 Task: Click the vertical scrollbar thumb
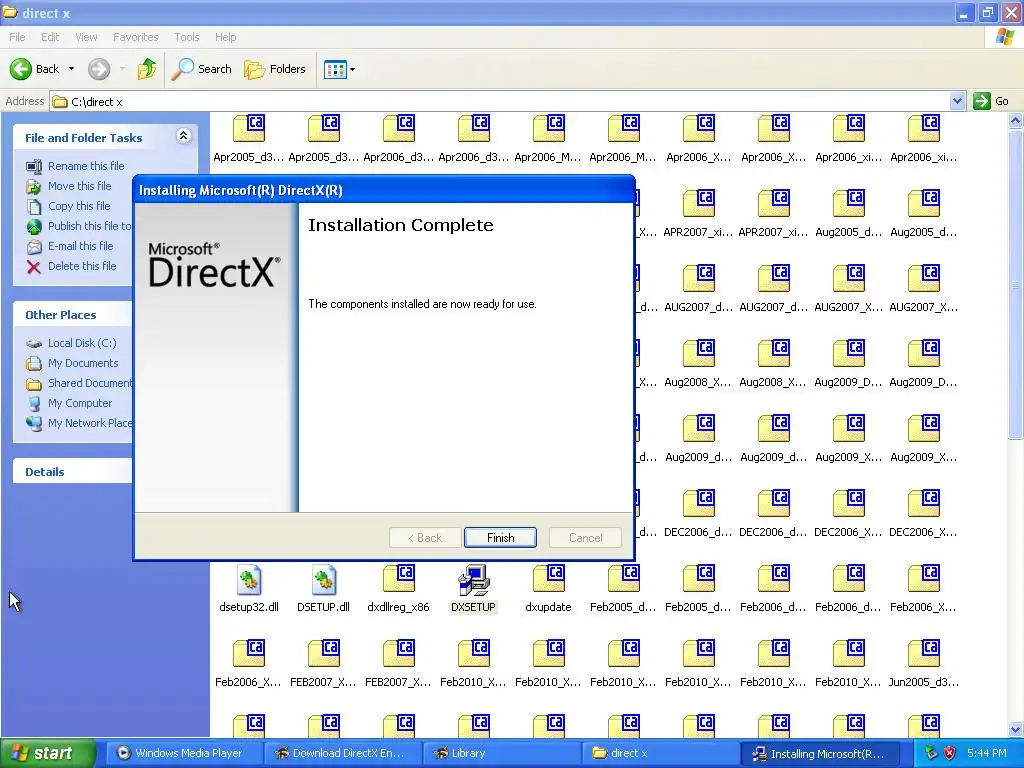click(1016, 285)
